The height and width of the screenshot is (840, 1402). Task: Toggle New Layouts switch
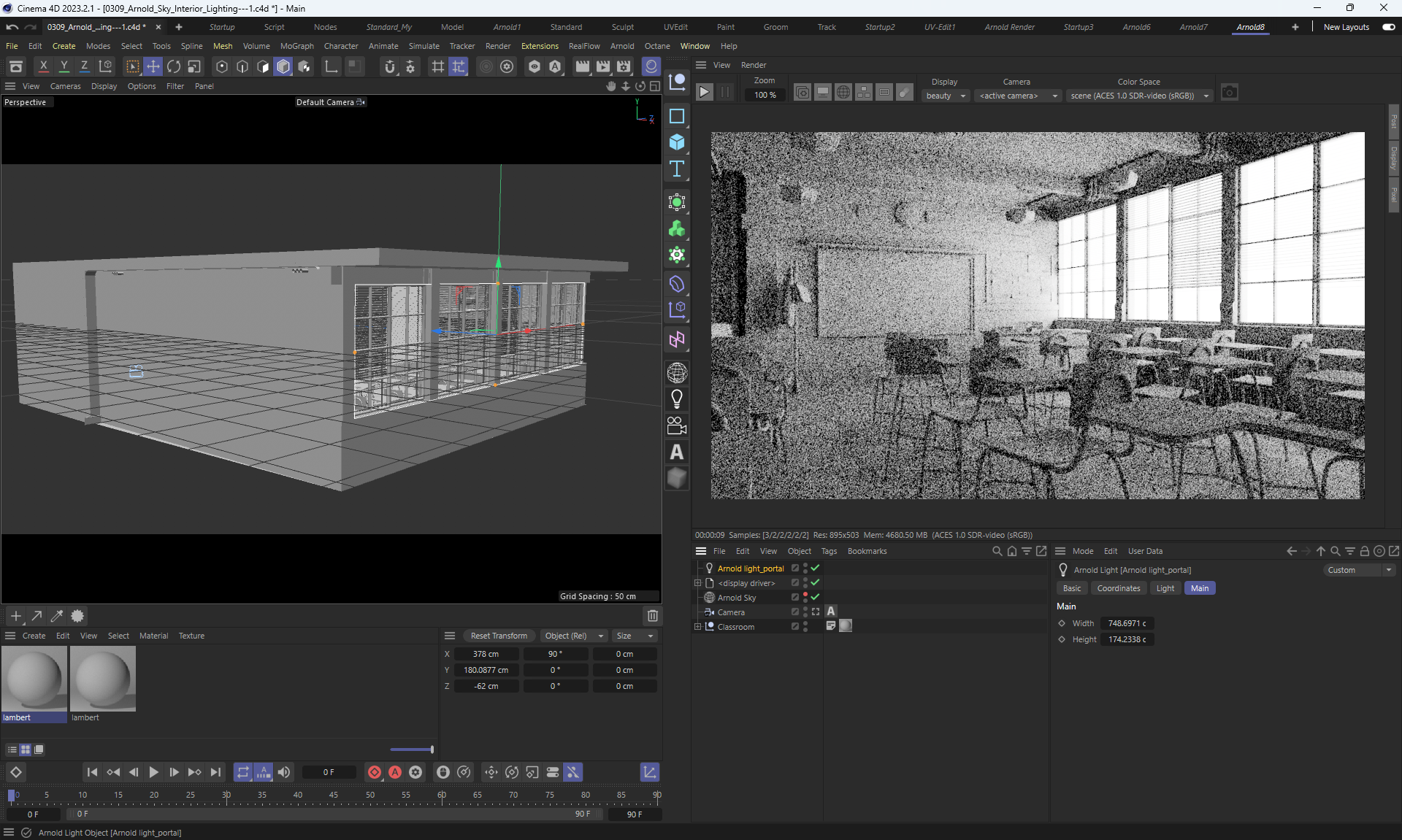pos(1389,27)
